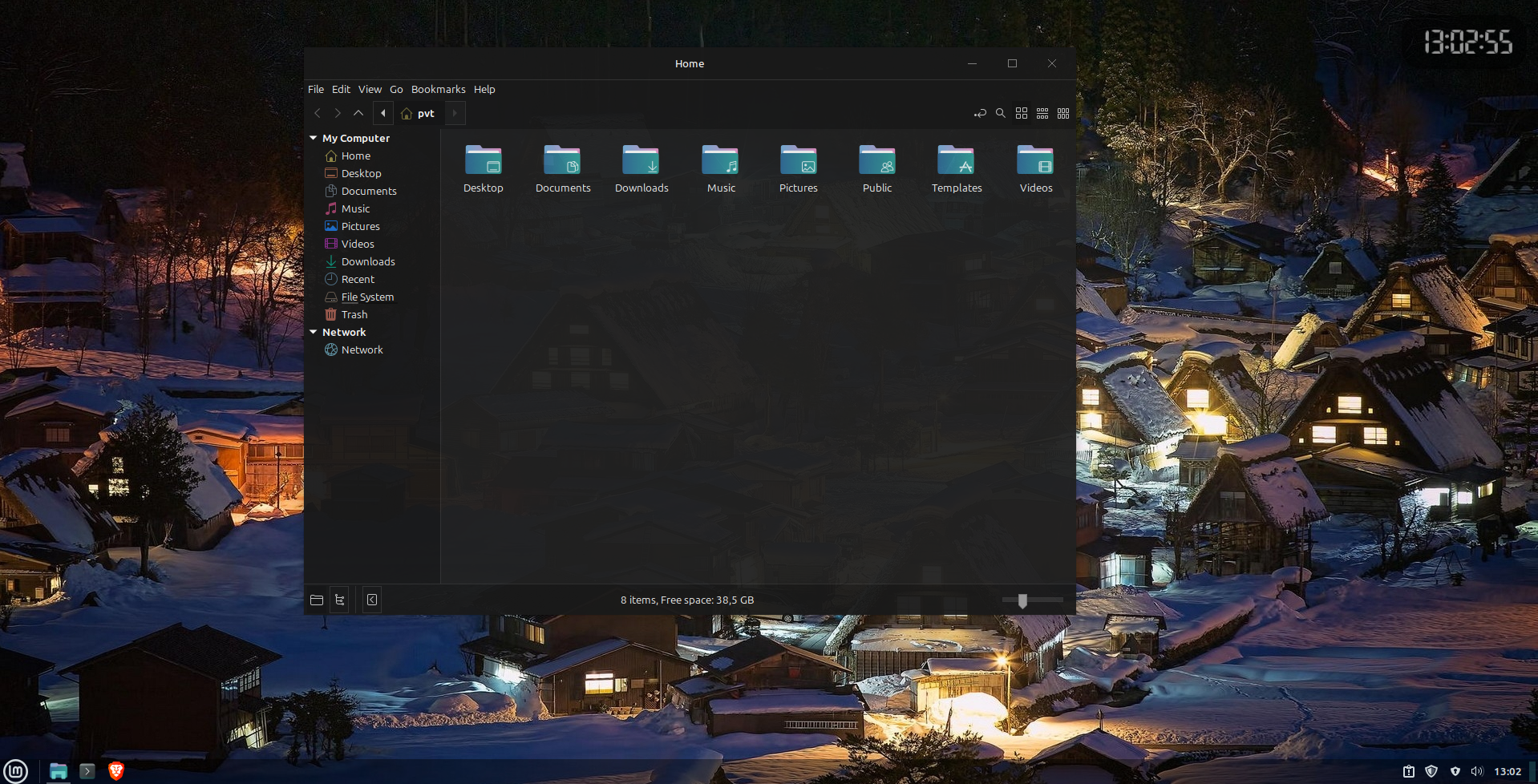Image resolution: width=1538 pixels, height=784 pixels.
Task: Open the file manager from the taskbar
Action: (x=59, y=771)
